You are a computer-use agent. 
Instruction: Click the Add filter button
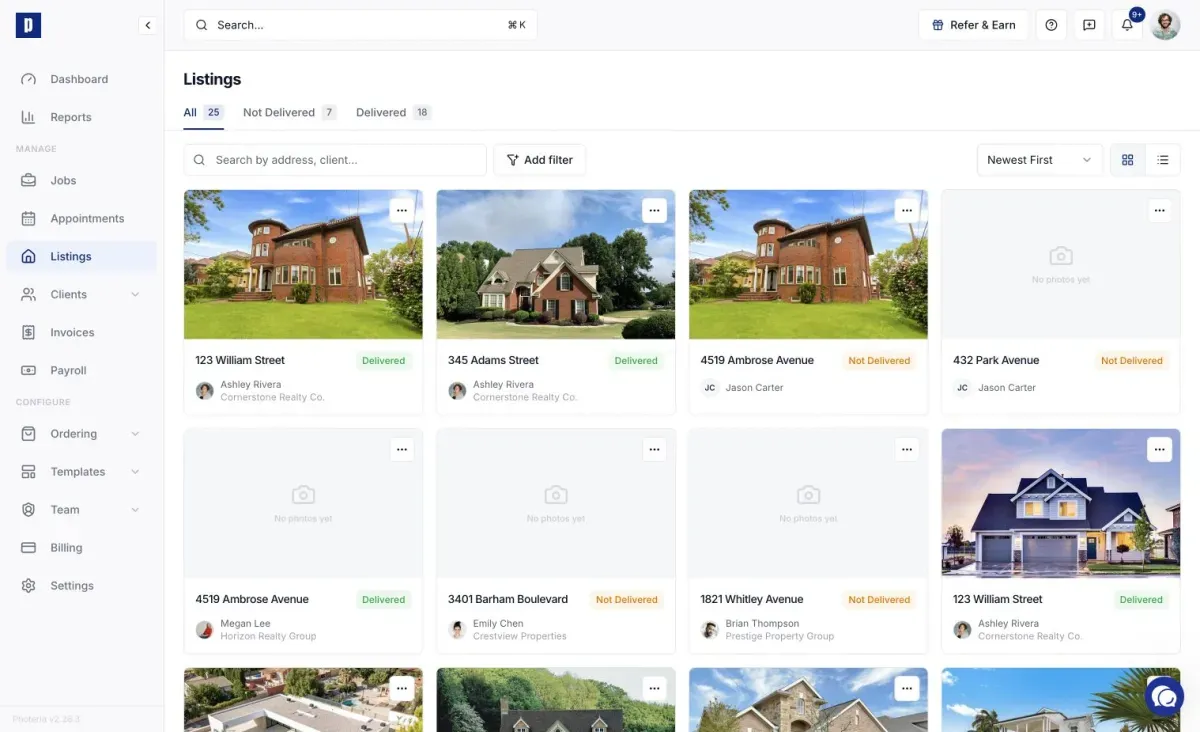tap(540, 160)
